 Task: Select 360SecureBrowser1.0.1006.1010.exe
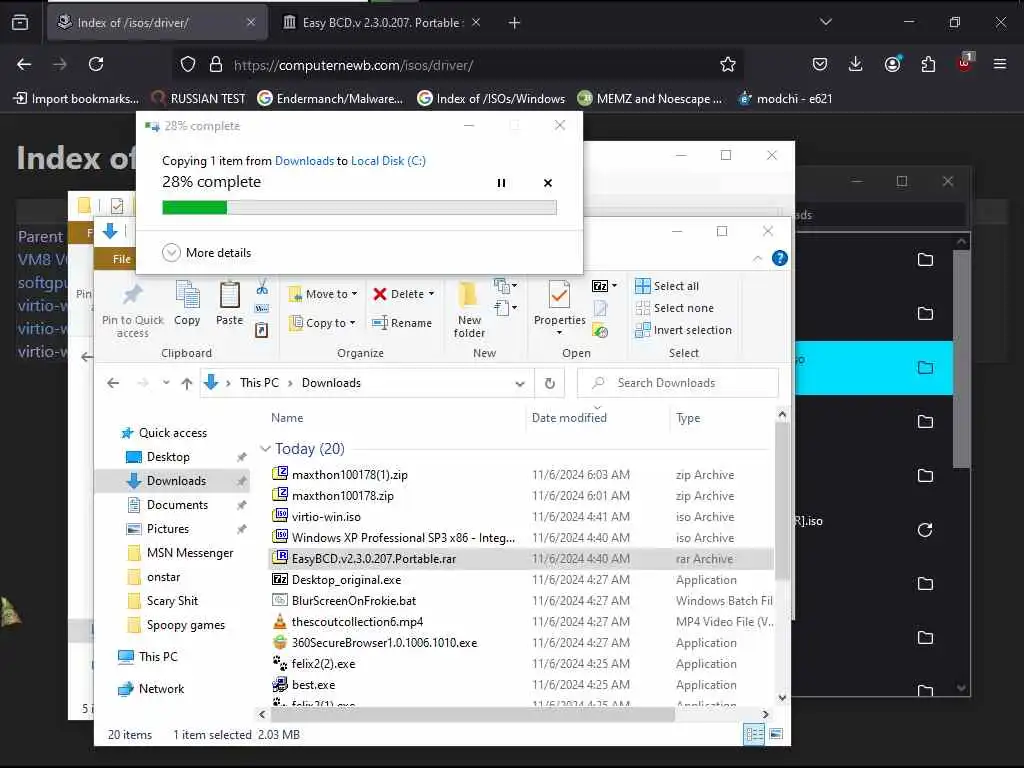[384, 643]
